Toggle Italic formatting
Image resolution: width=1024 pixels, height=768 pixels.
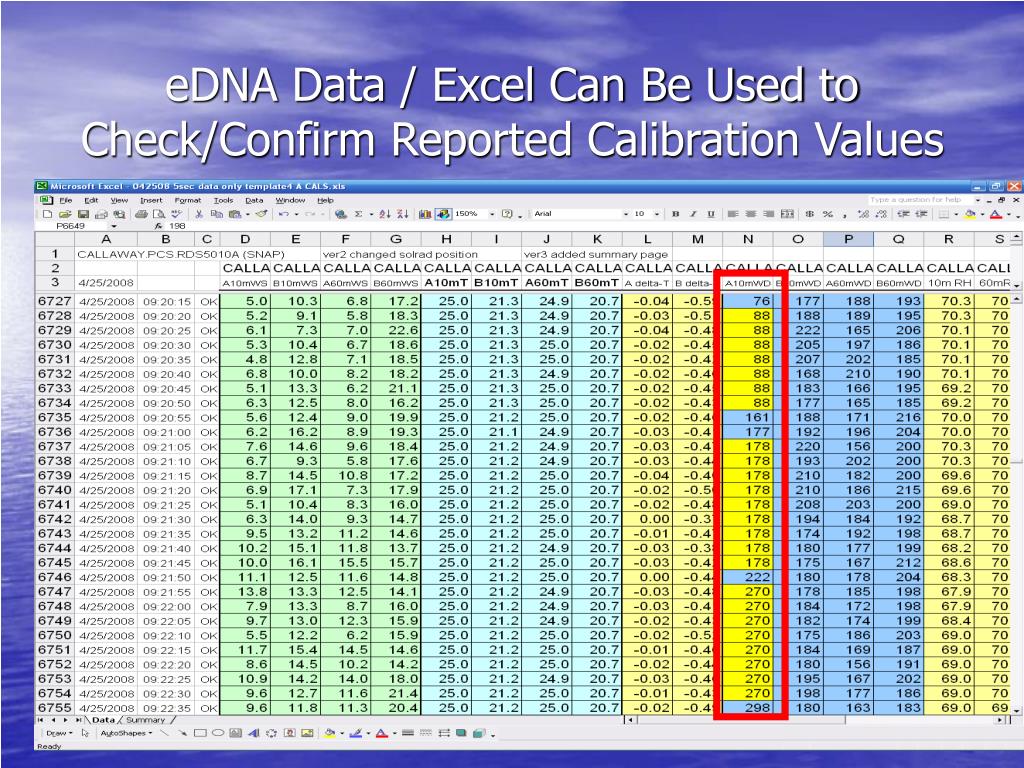coord(694,214)
